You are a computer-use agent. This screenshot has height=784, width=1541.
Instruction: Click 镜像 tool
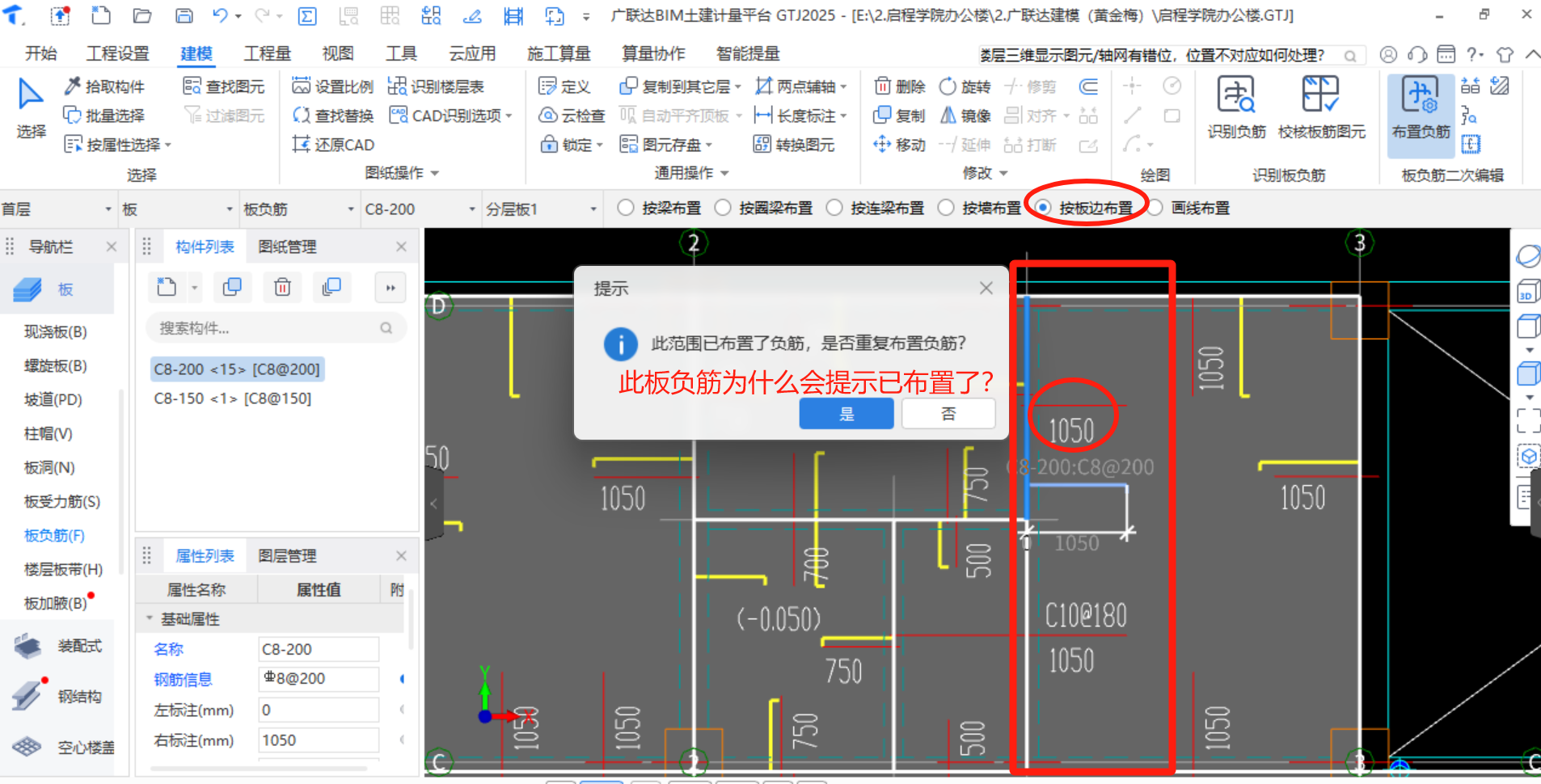965,116
